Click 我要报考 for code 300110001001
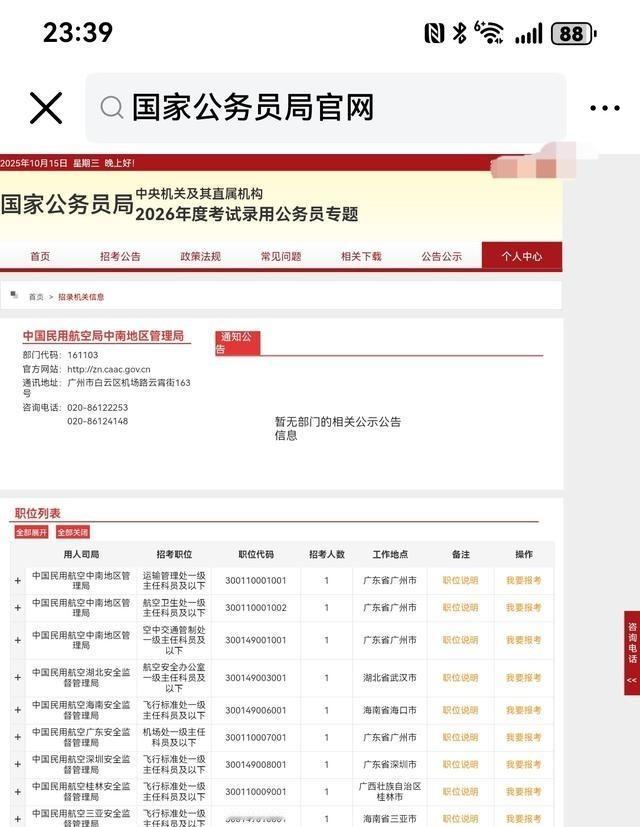Image resolution: width=640 pixels, height=827 pixels. pyautogui.click(x=523, y=580)
